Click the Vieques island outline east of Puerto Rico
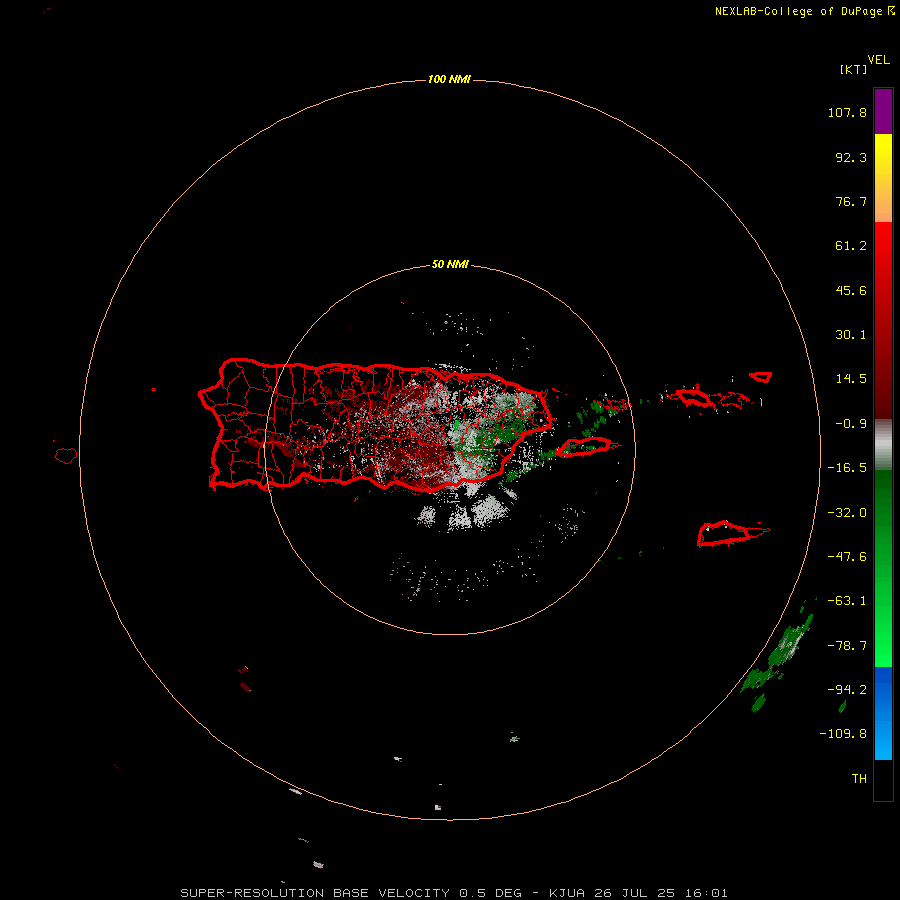Image resolution: width=900 pixels, height=900 pixels. point(584,447)
